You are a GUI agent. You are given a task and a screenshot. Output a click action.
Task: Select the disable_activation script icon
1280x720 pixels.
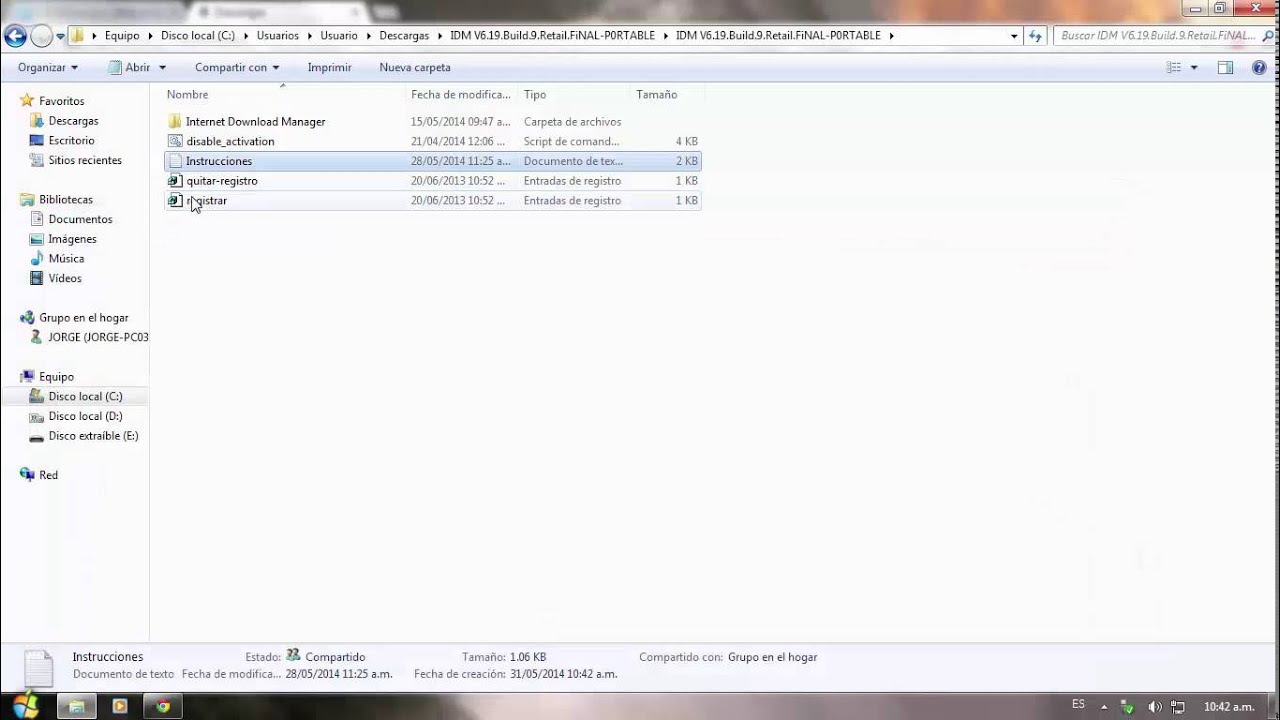175,141
